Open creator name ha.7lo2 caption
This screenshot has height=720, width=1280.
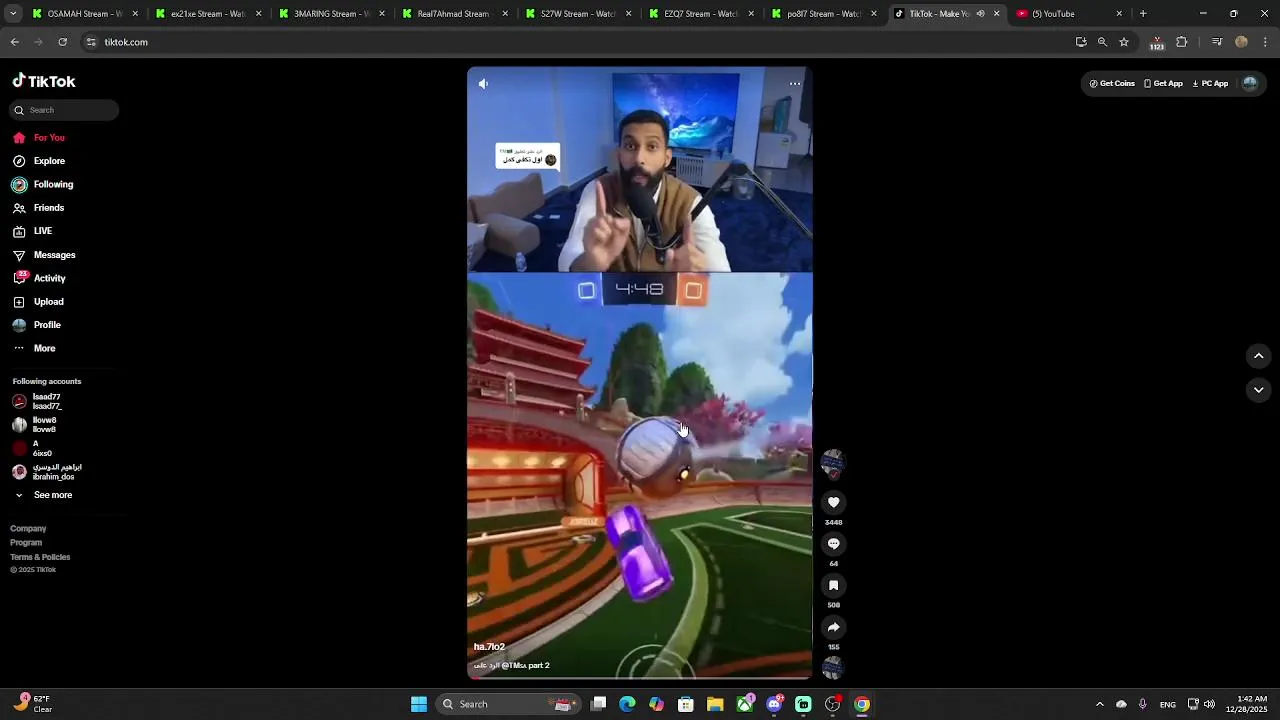point(489,647)
